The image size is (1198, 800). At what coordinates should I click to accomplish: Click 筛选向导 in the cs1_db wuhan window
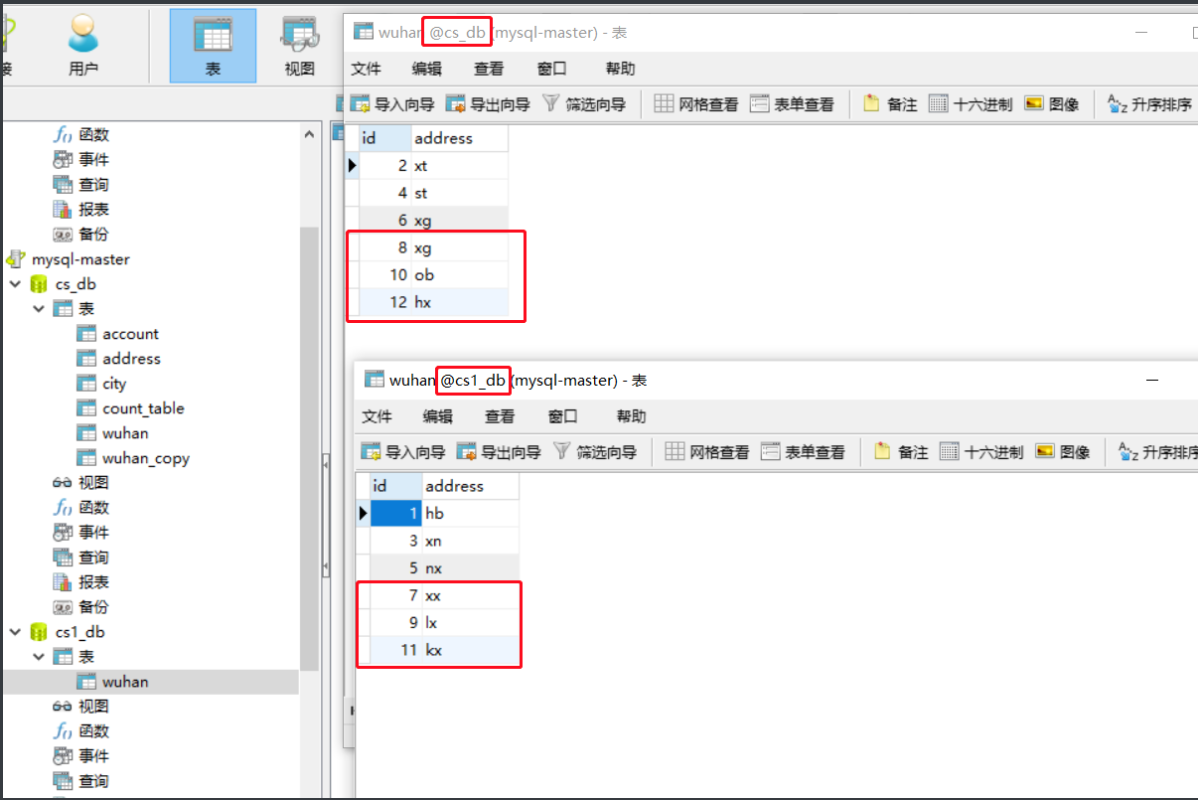[594, 452]
